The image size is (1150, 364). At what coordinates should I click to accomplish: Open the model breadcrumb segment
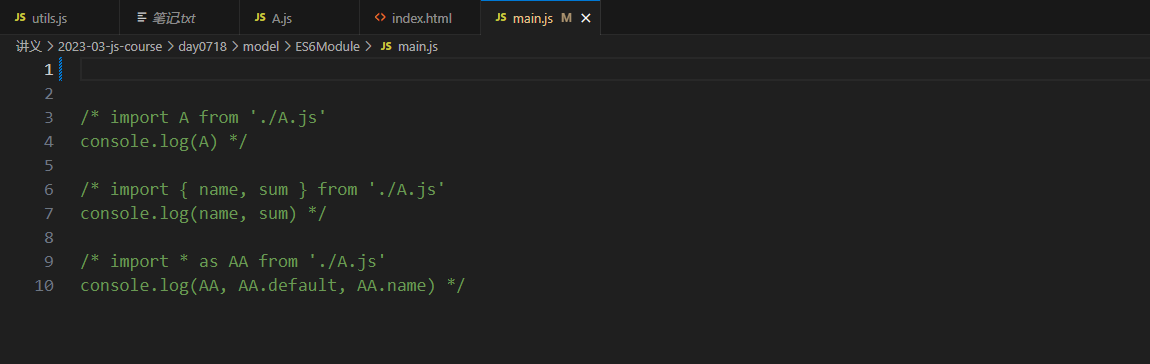coord(261,47)
